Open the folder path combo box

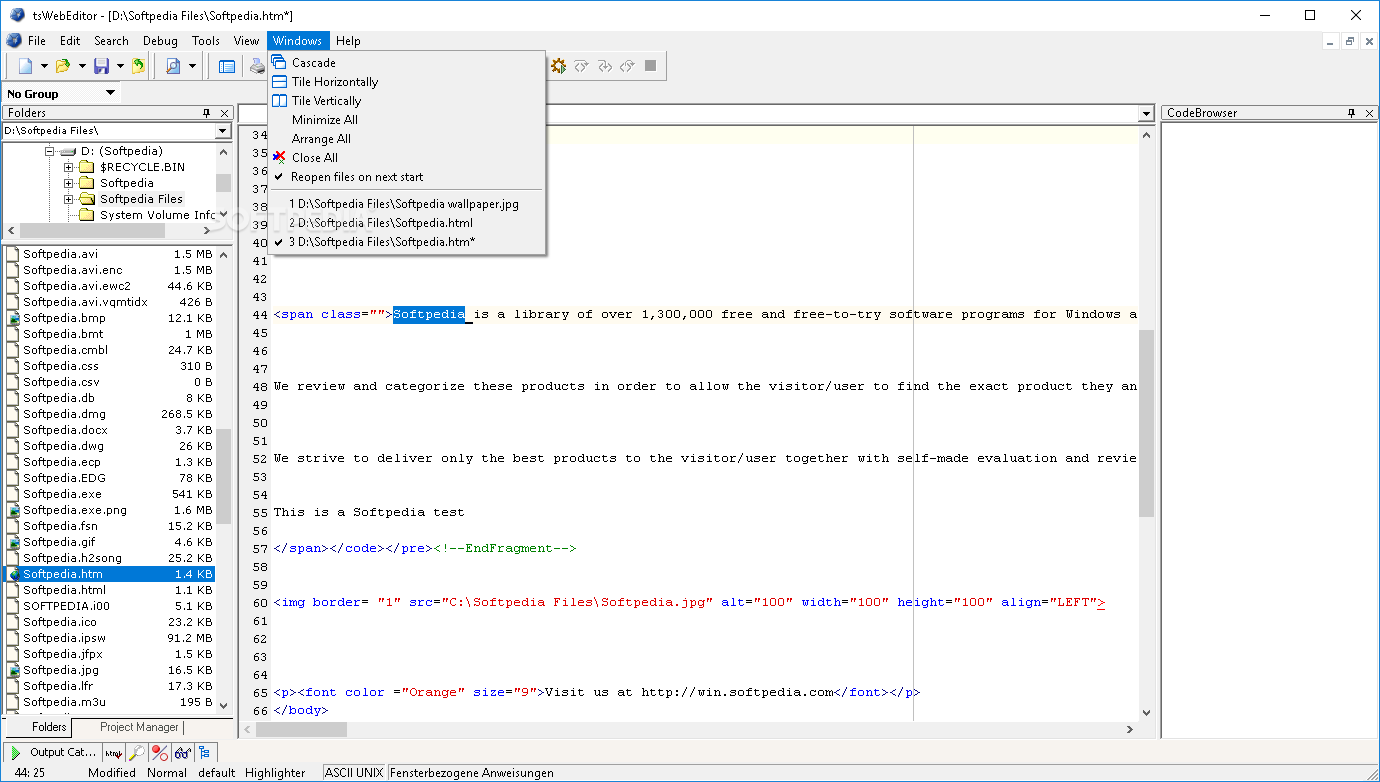(x=222, y=131)
